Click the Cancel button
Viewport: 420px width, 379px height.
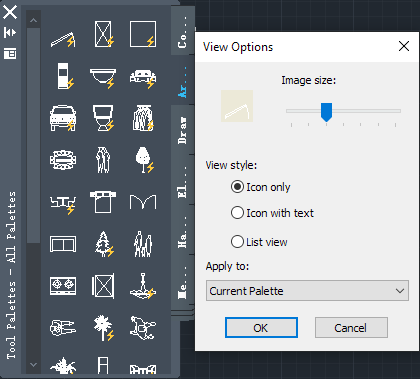351,328
